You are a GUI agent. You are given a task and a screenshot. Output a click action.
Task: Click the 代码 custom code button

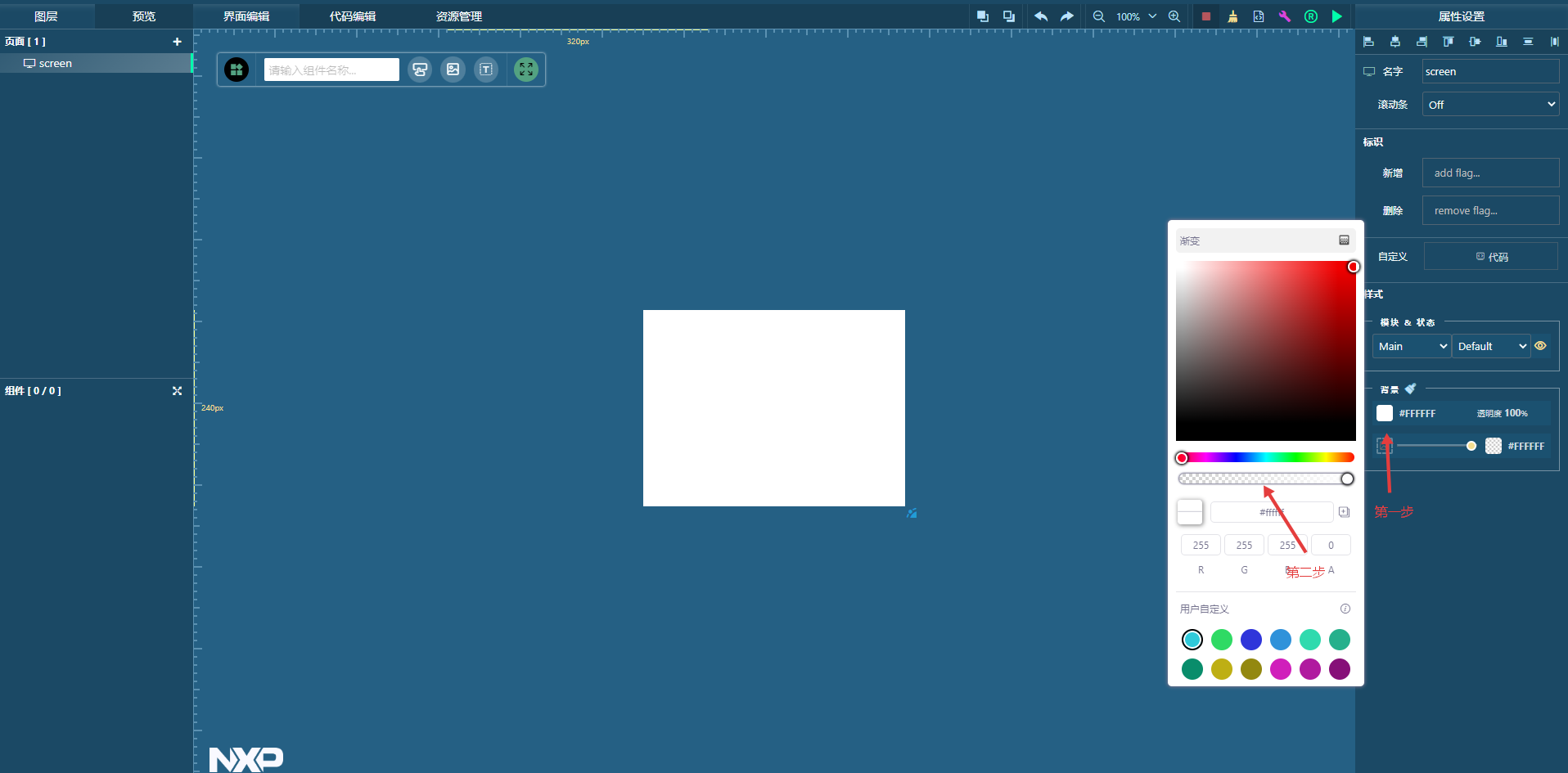[1491, 257]
